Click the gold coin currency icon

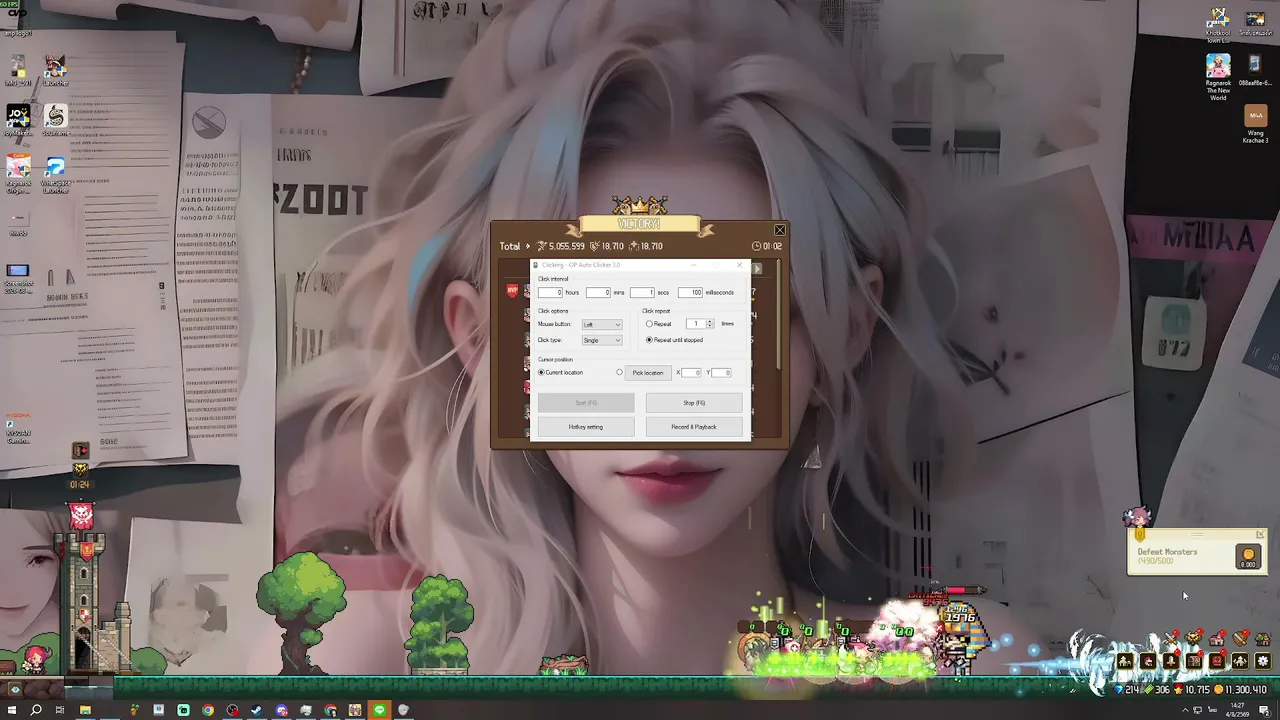pos(1218,690)
